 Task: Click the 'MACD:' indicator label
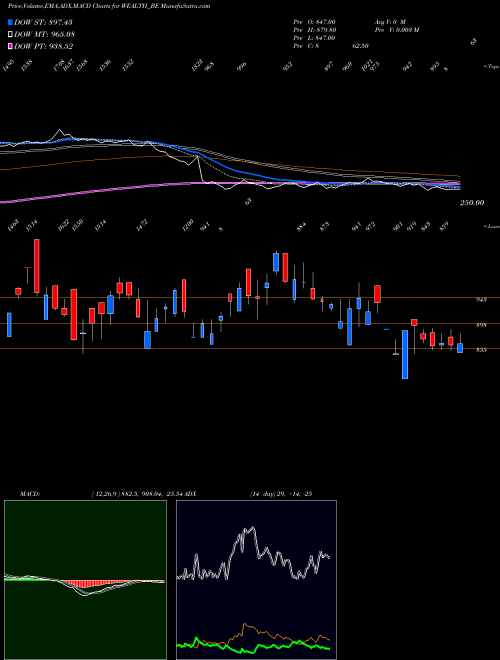pos(30,494)
